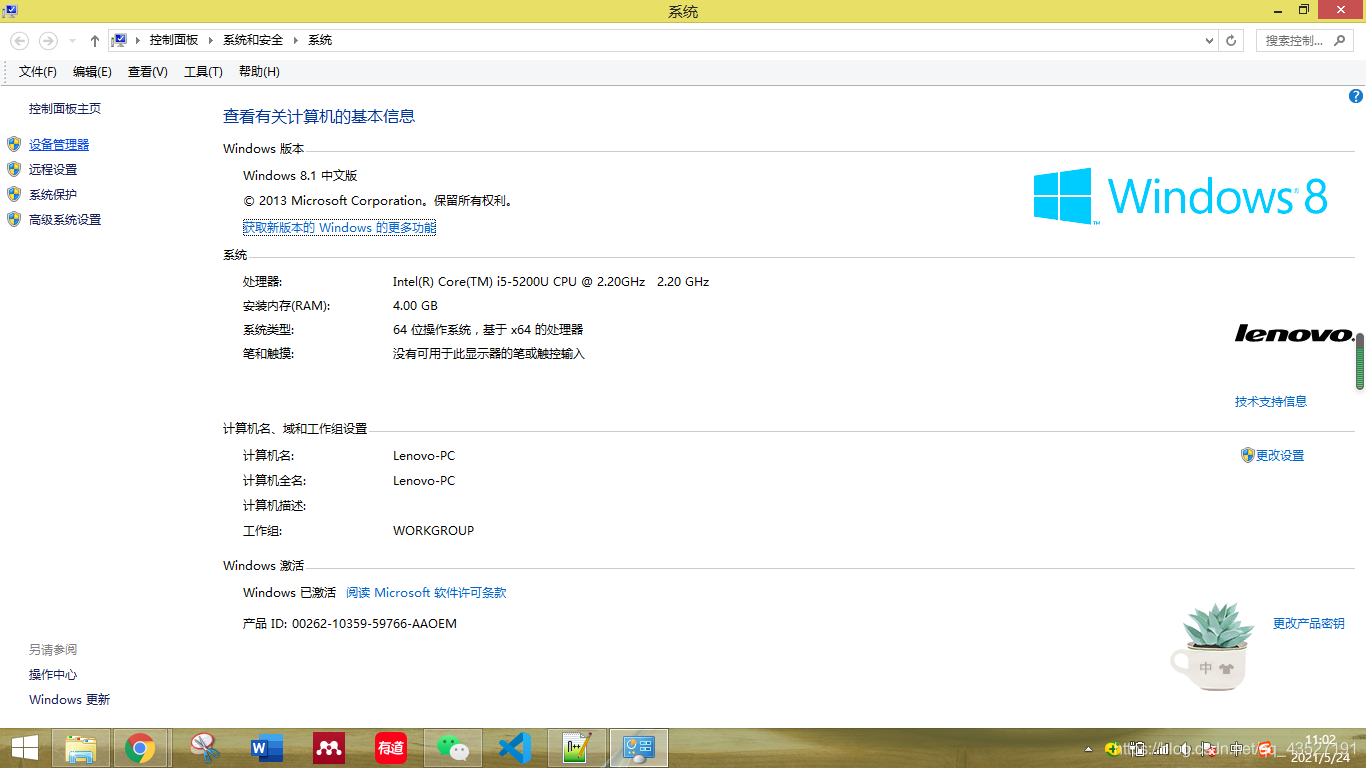Click the 中 language toggle on Sogou floating cup
Screen dimensions: 1366x768
(x=1206, y=668)
